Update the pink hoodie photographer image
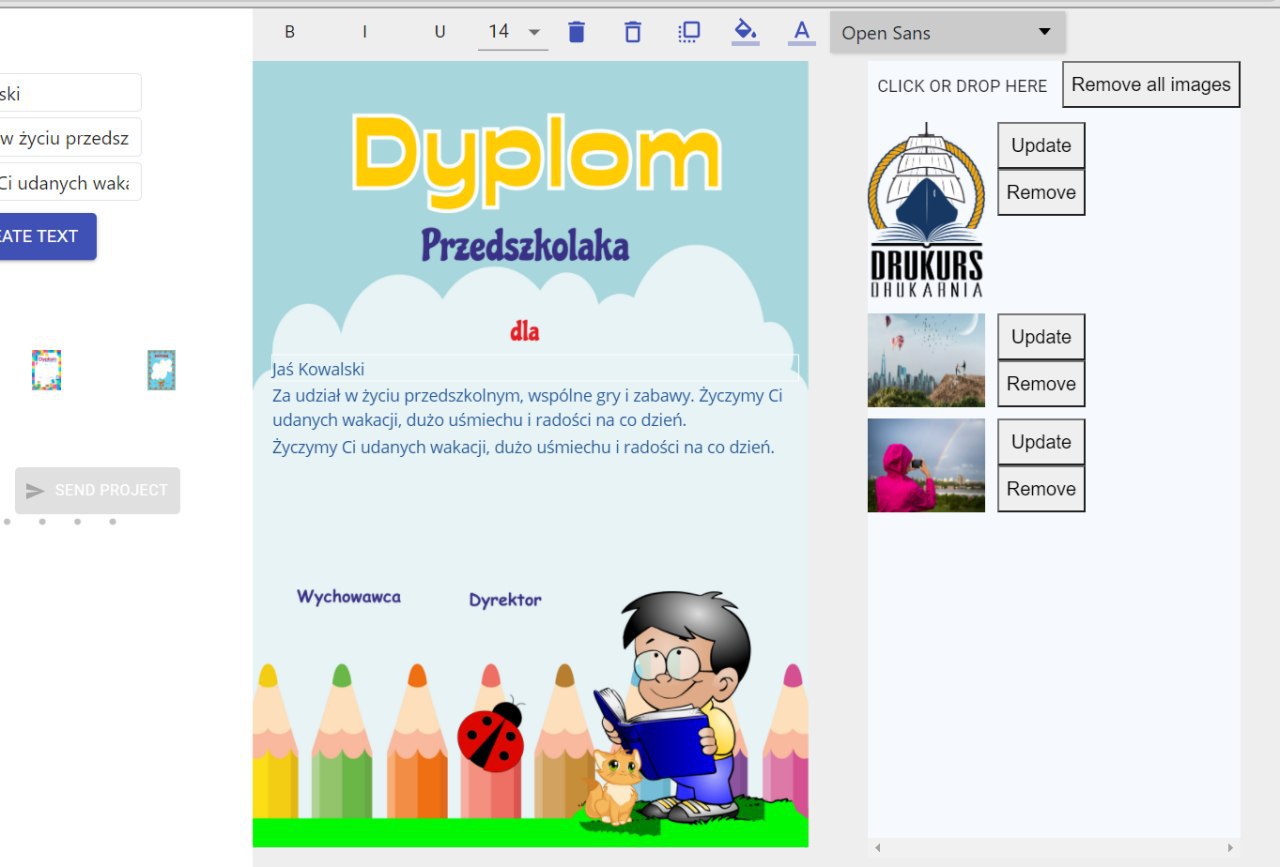 1041,442
